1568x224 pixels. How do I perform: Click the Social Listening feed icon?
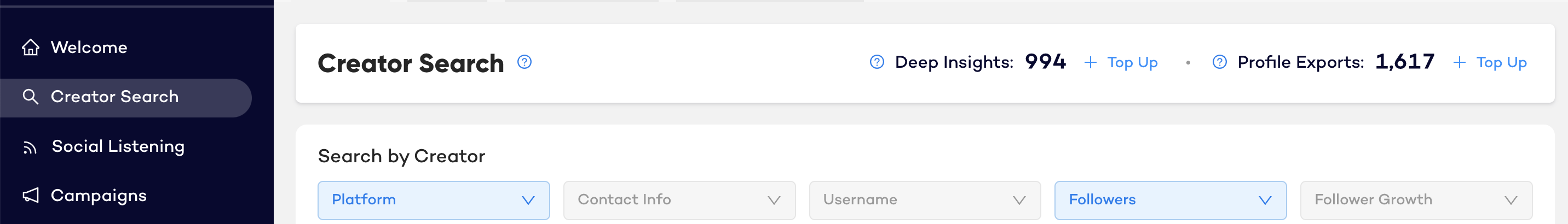(30, 148)
